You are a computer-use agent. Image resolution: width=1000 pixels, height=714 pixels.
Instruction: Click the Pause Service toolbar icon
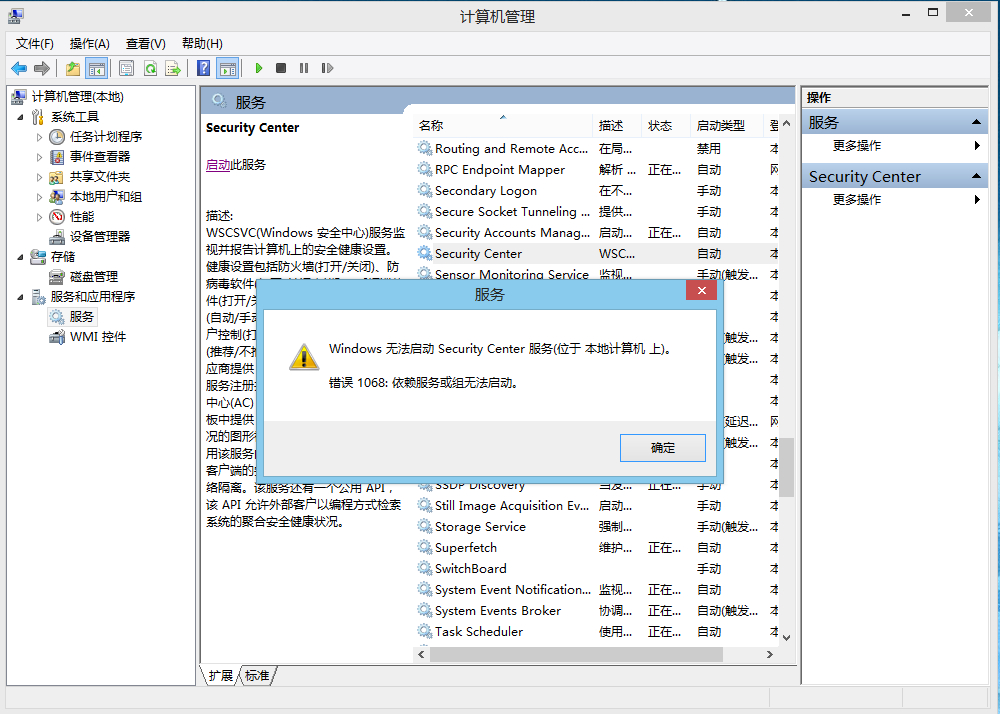304,68
